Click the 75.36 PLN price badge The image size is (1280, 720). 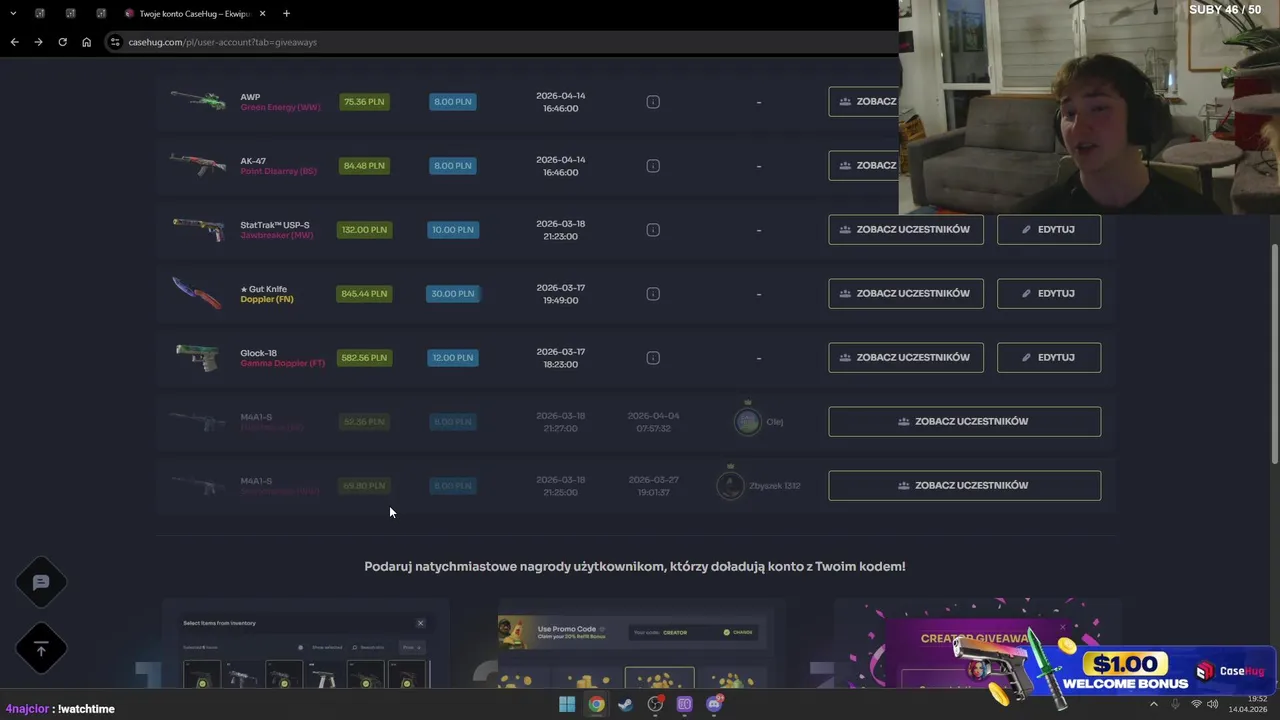tap(364, 102)
